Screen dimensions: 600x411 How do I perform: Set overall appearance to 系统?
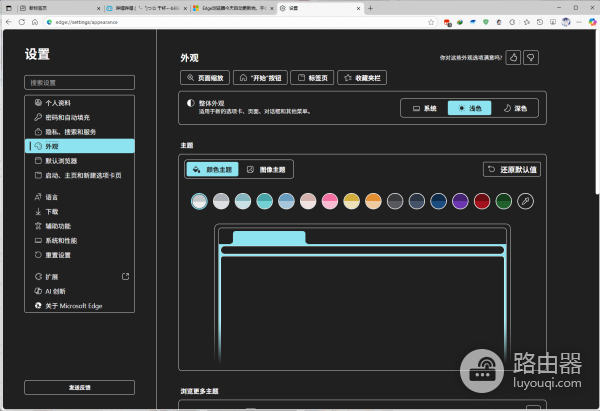pyautogui.click(x=424, y=108)
